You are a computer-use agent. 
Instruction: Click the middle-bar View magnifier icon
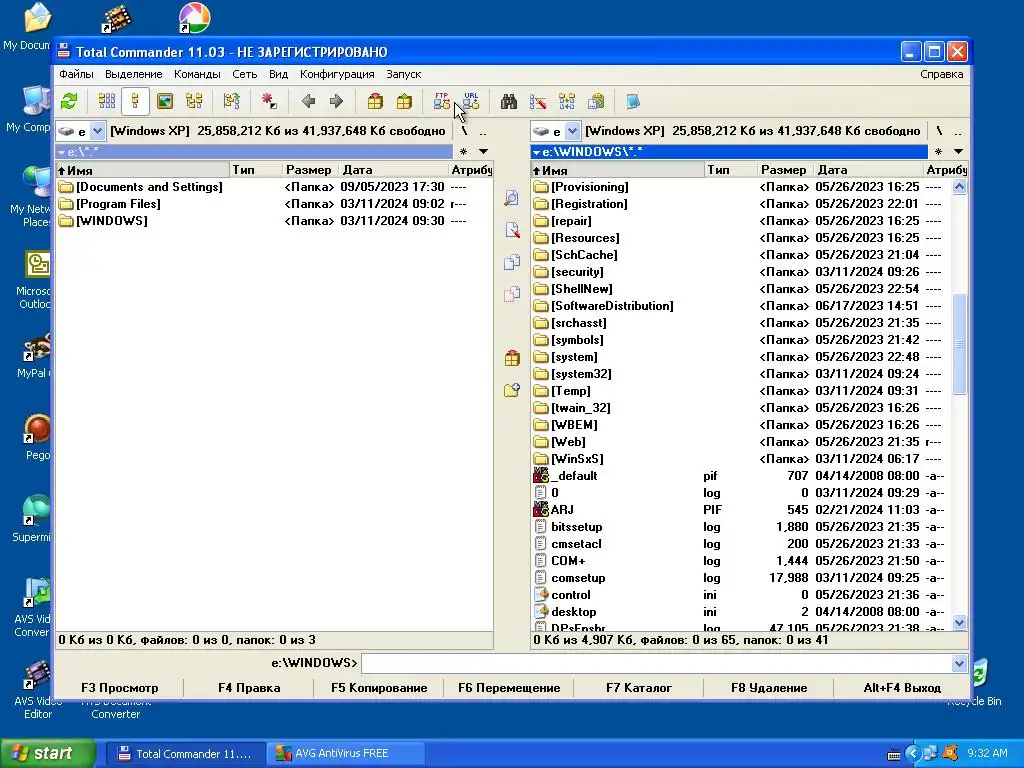coord(512,198)
